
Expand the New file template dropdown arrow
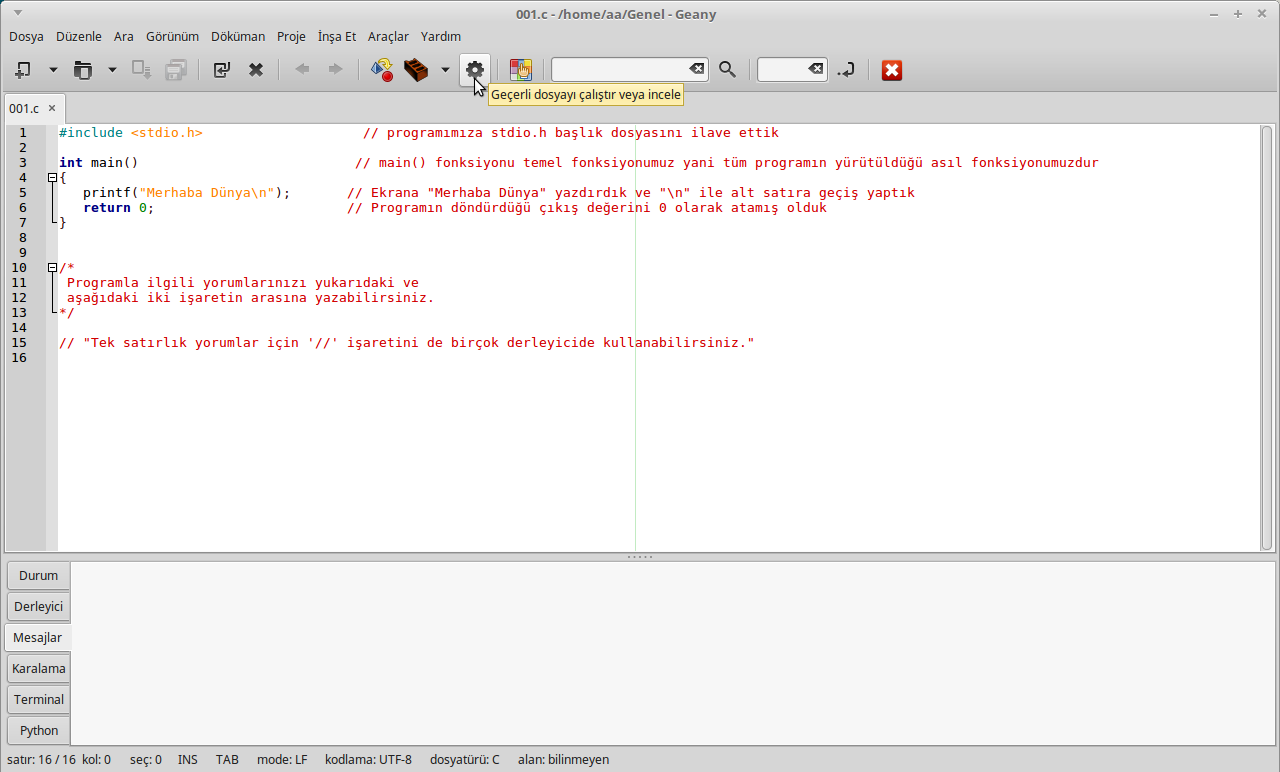point(53,70)
